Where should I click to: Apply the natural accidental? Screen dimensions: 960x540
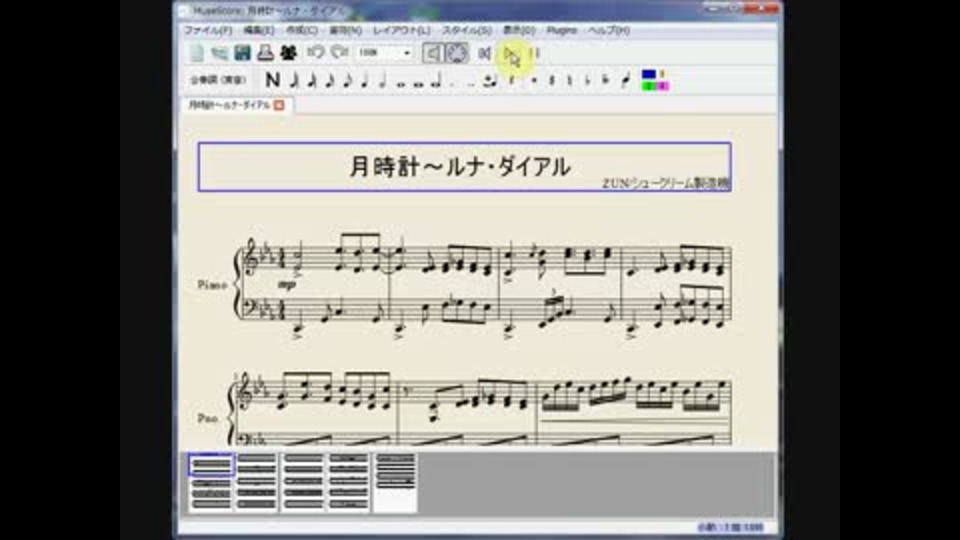[x=570, y=80]
